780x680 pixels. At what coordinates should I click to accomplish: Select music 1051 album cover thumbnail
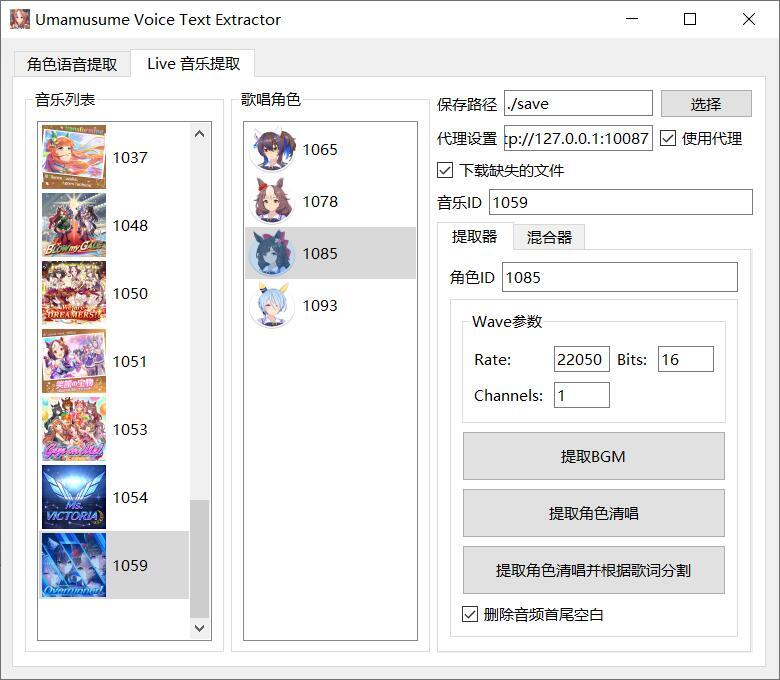coord(74,361)
